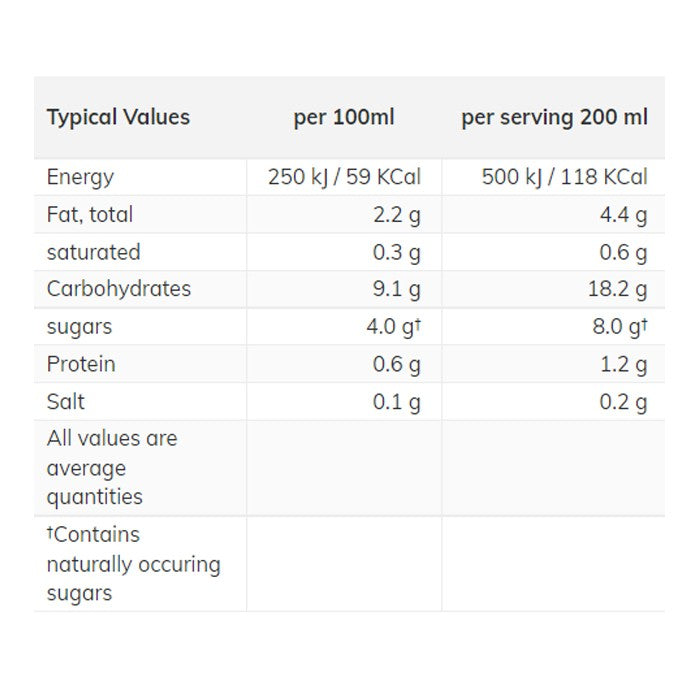Select the "sugars" row label

79,327
